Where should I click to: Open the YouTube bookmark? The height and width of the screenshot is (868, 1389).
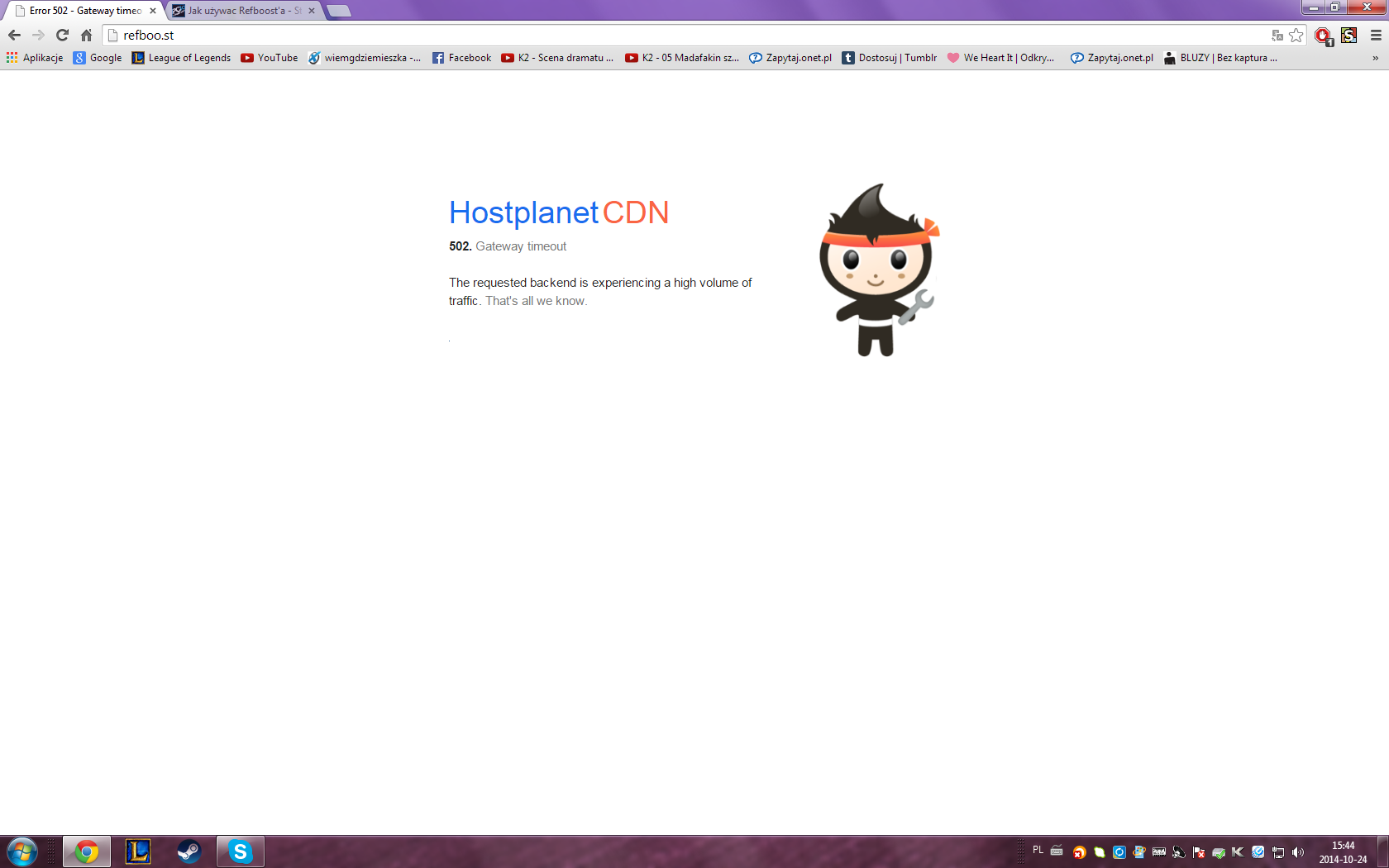click(270, 58)
